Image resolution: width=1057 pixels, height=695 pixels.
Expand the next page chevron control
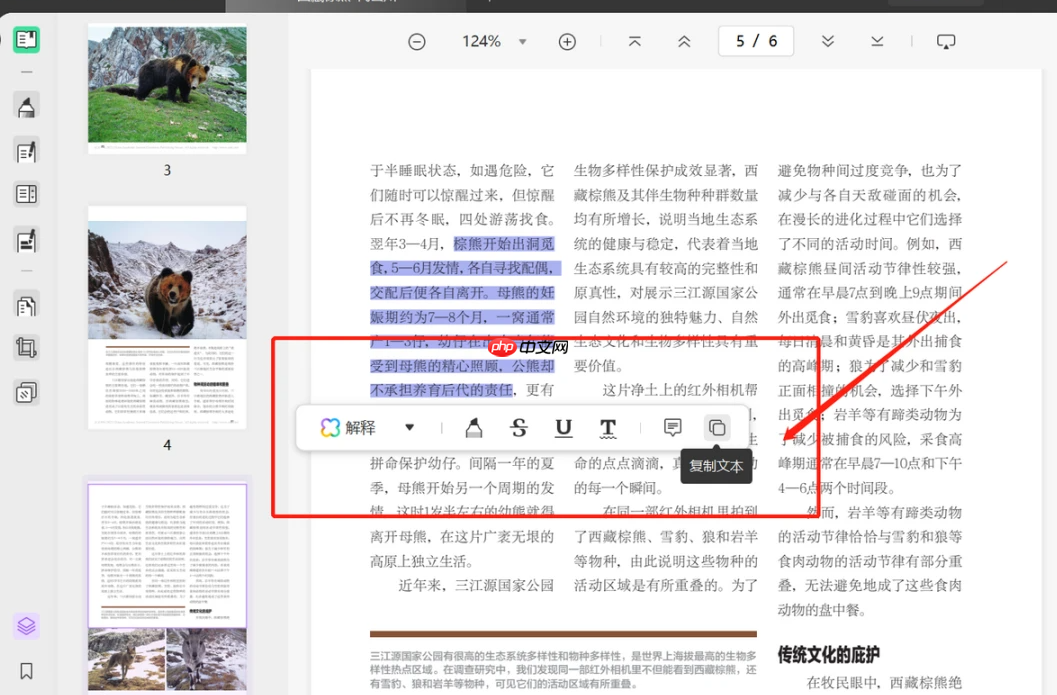(x=827, y=41)
